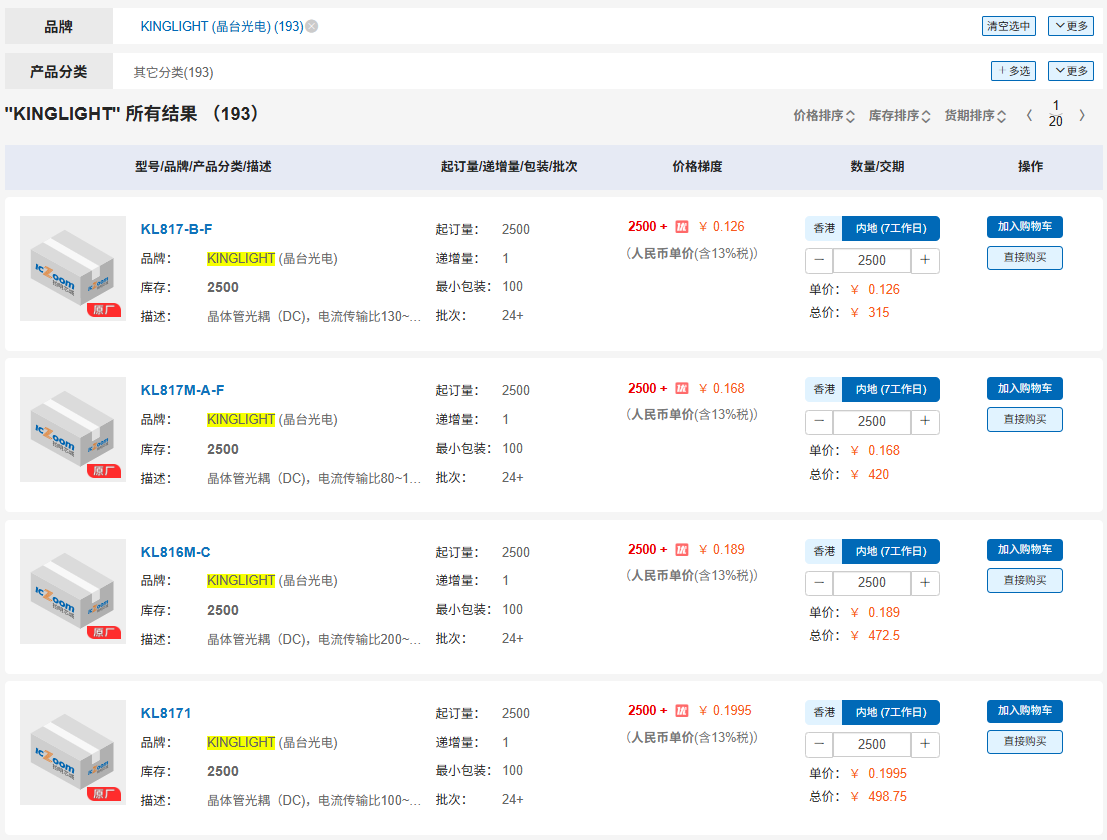Select 内地 (7工作日) for KL816M-C
This screenshot has width=1107, height=840.
point(890,551)
